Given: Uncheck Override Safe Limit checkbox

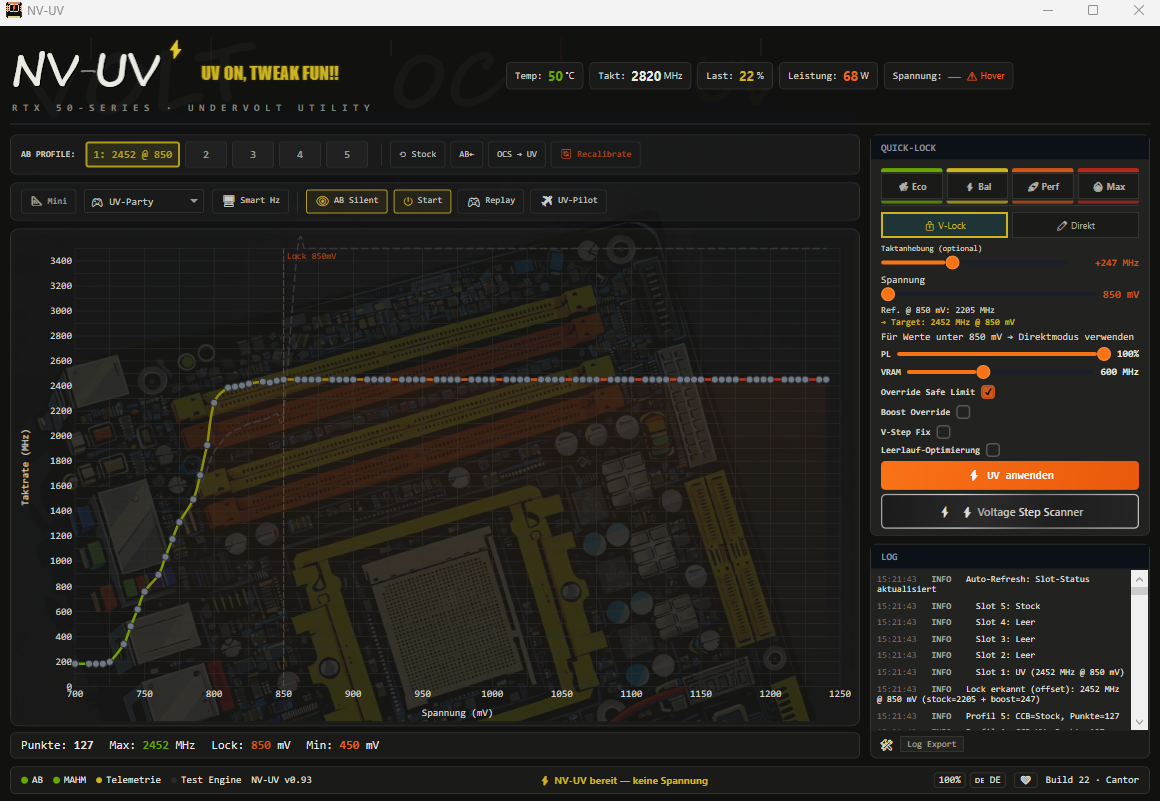Looking at the screenshot, I should pos(988,392).
